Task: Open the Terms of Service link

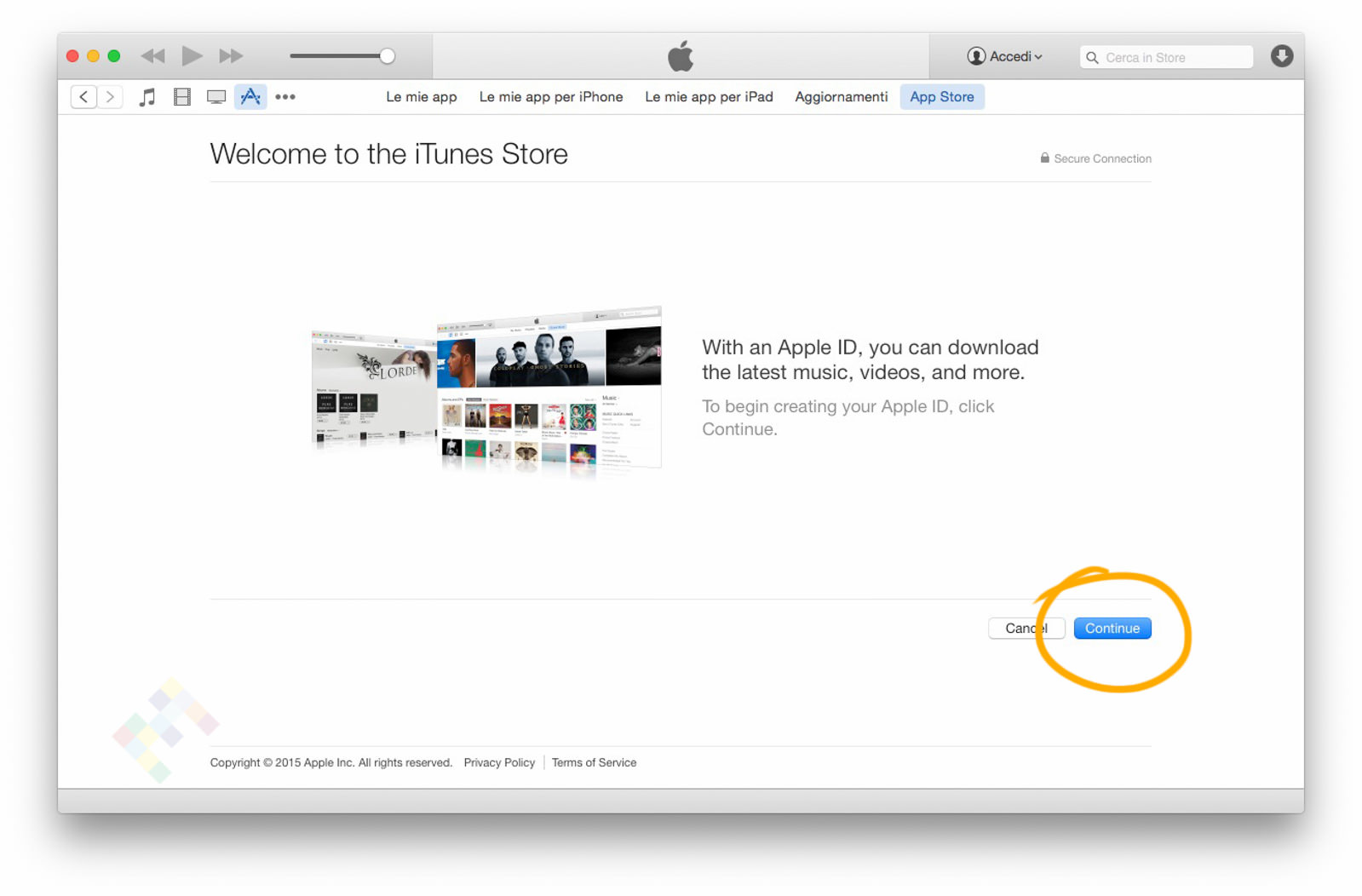Action: (594, 762)
